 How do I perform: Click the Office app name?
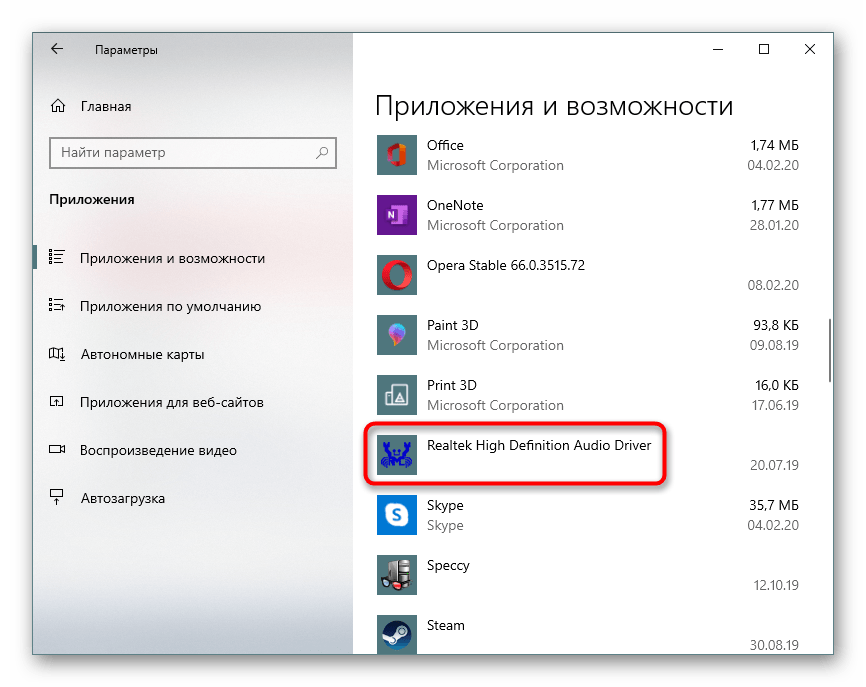[x=445, y=145]
